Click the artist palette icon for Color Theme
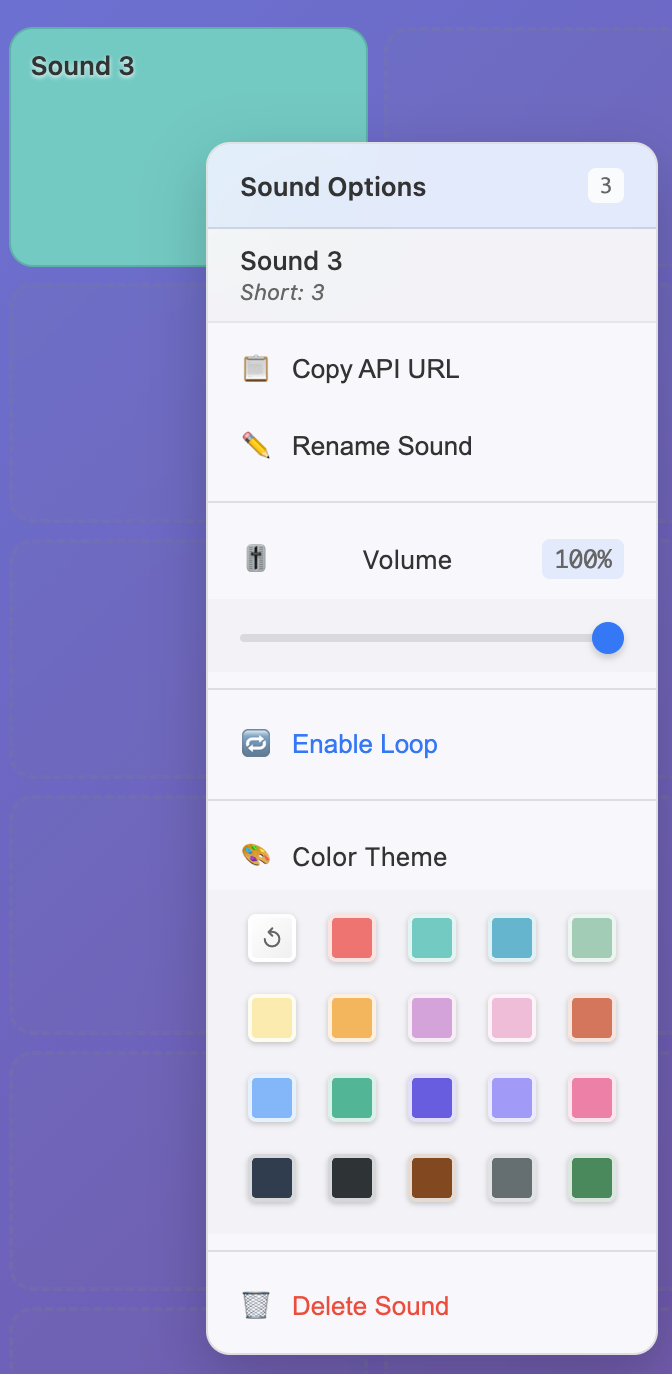The image size is (672, 1374). click(257, 856)
